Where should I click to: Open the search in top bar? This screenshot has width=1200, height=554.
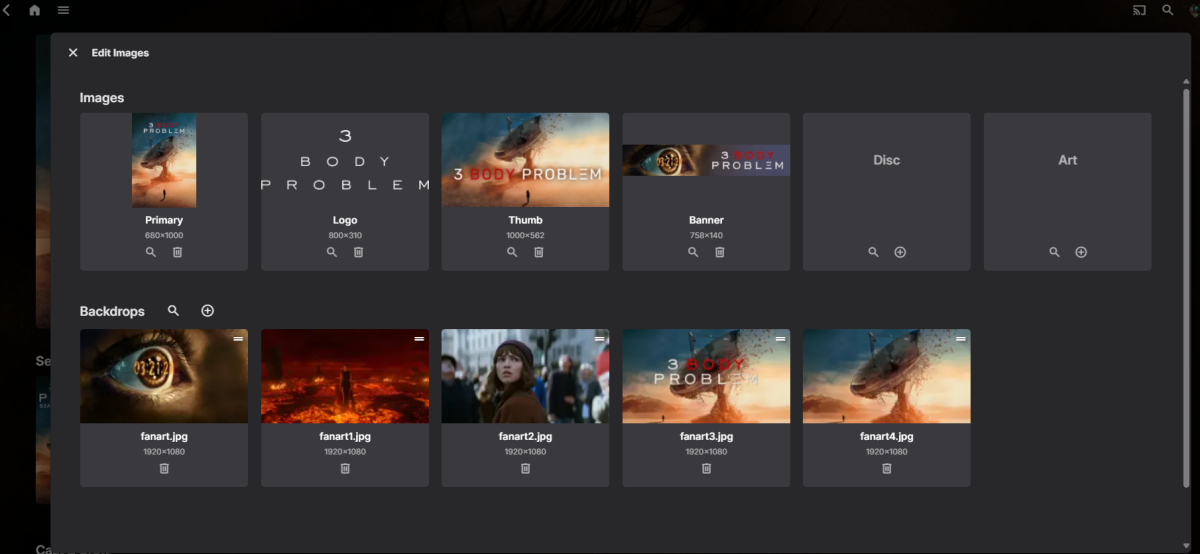pyautogui.click(x=1167, y=10)
